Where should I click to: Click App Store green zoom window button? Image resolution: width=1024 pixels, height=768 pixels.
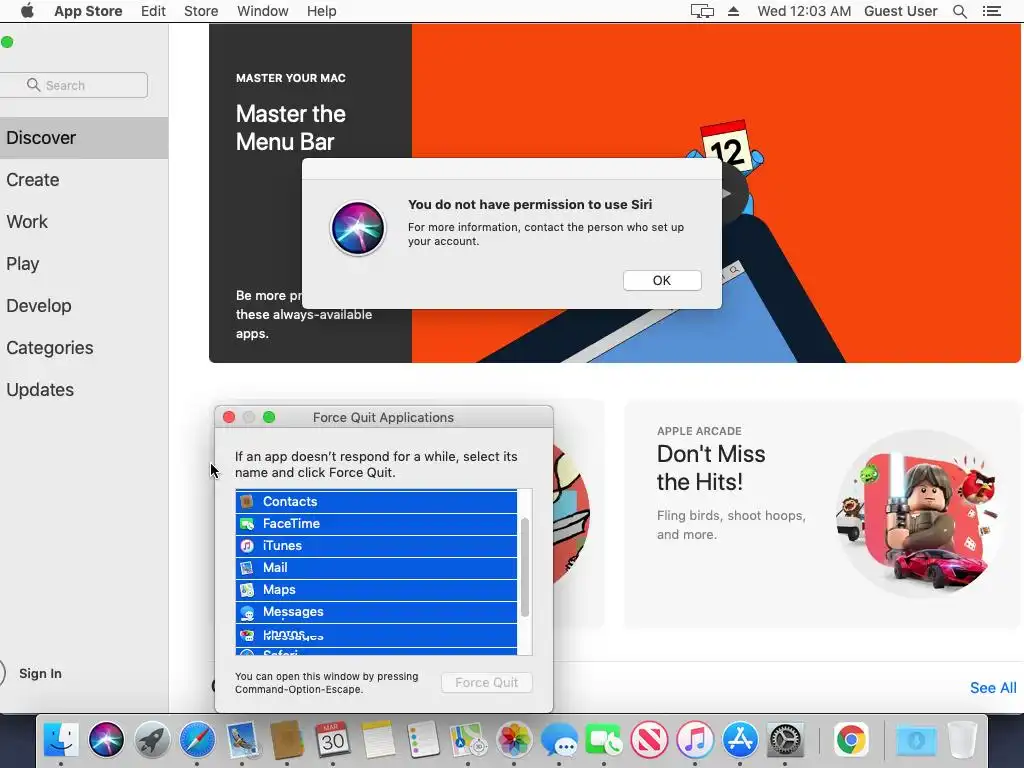tap(7, 42)
